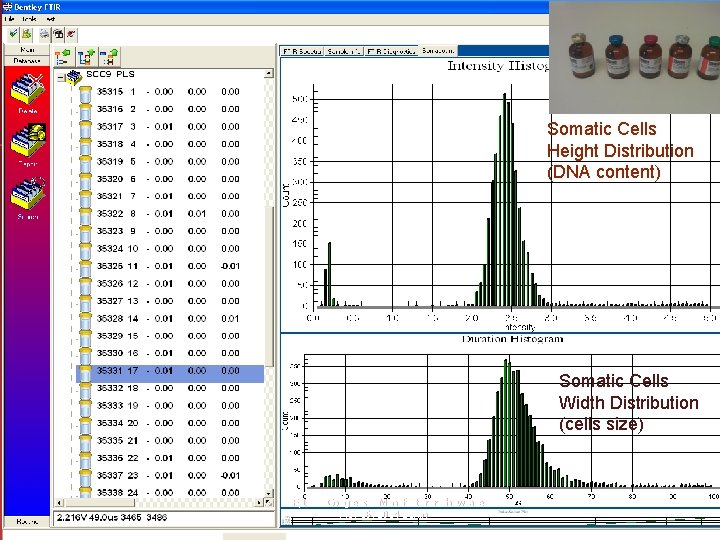Click the vertical scrollbar thumb of sample list
Viewport: 720px width, 540px height.
pyautogui.click(x=270, y=286)
